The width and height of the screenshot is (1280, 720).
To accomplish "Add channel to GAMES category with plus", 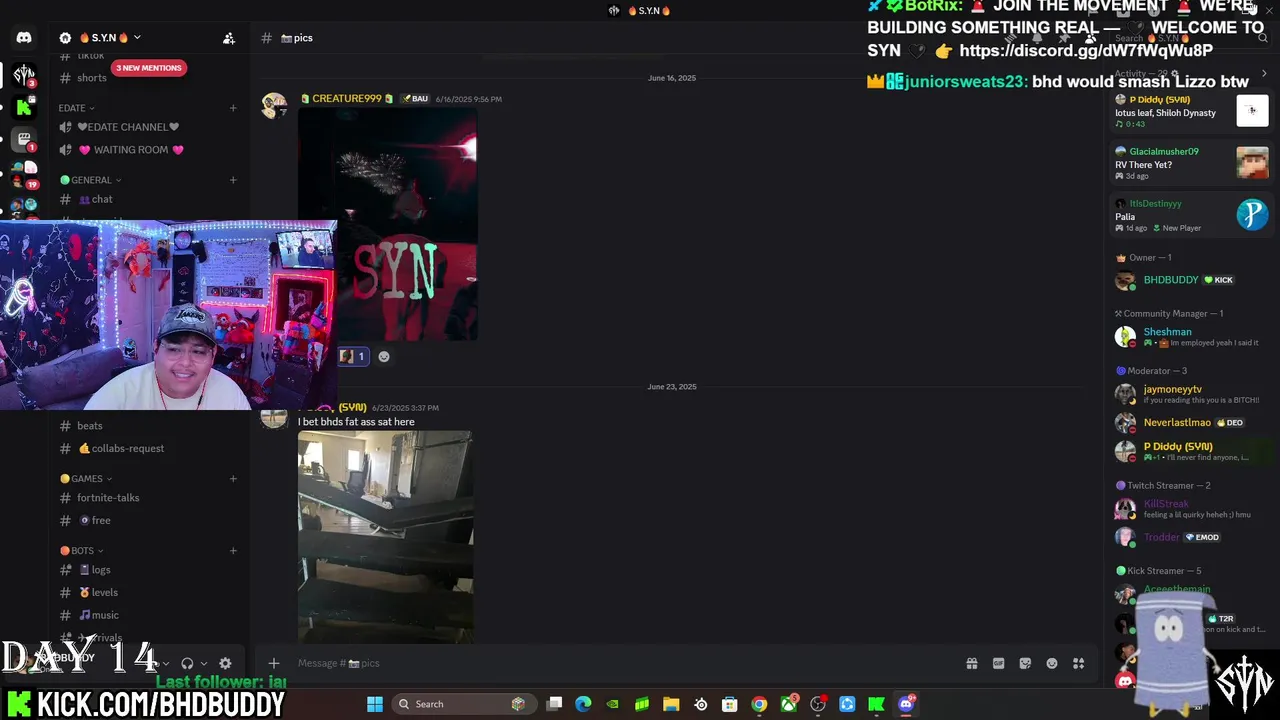I will (233, 478).
